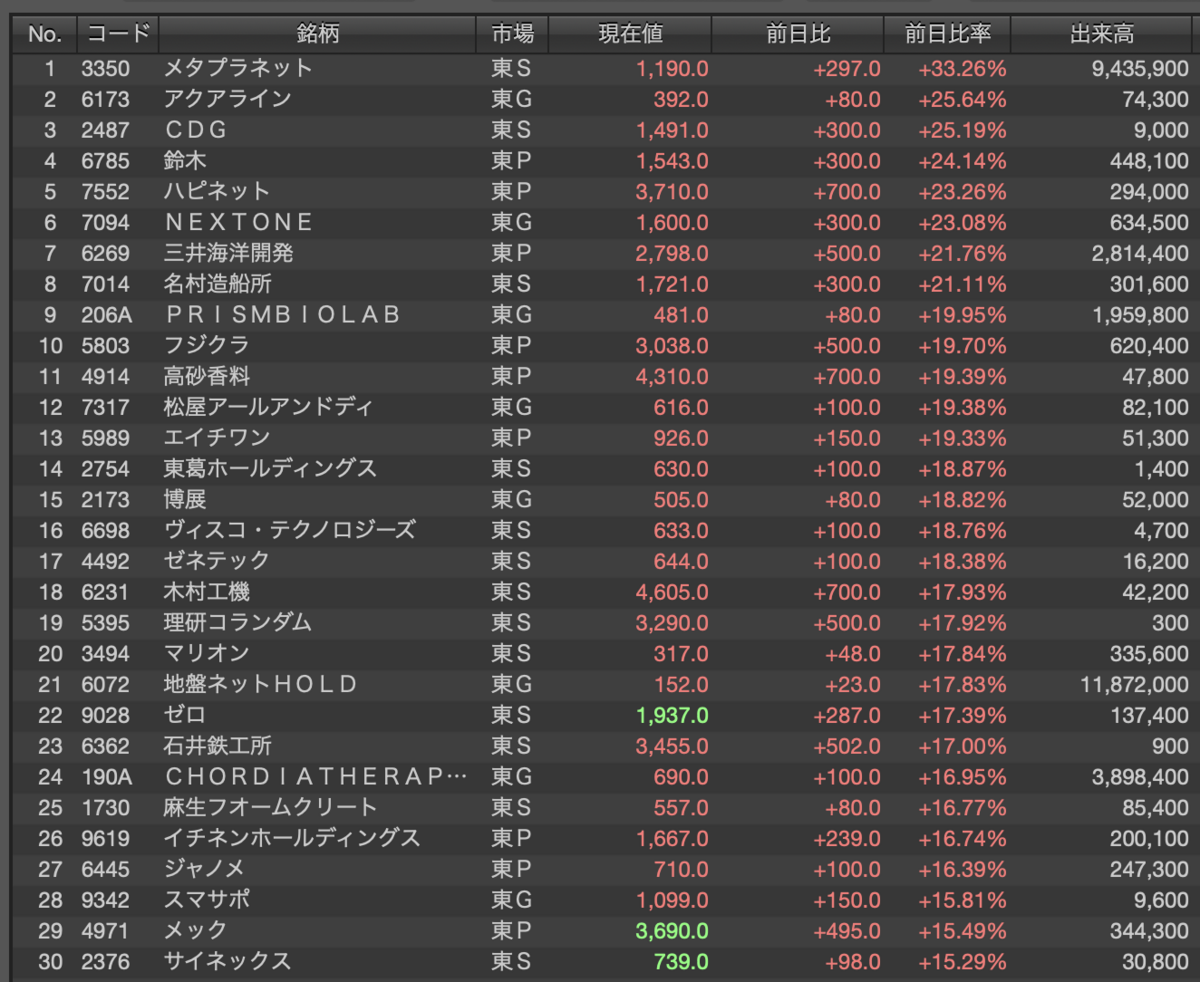Select the エイチワン row

(604, 440)
